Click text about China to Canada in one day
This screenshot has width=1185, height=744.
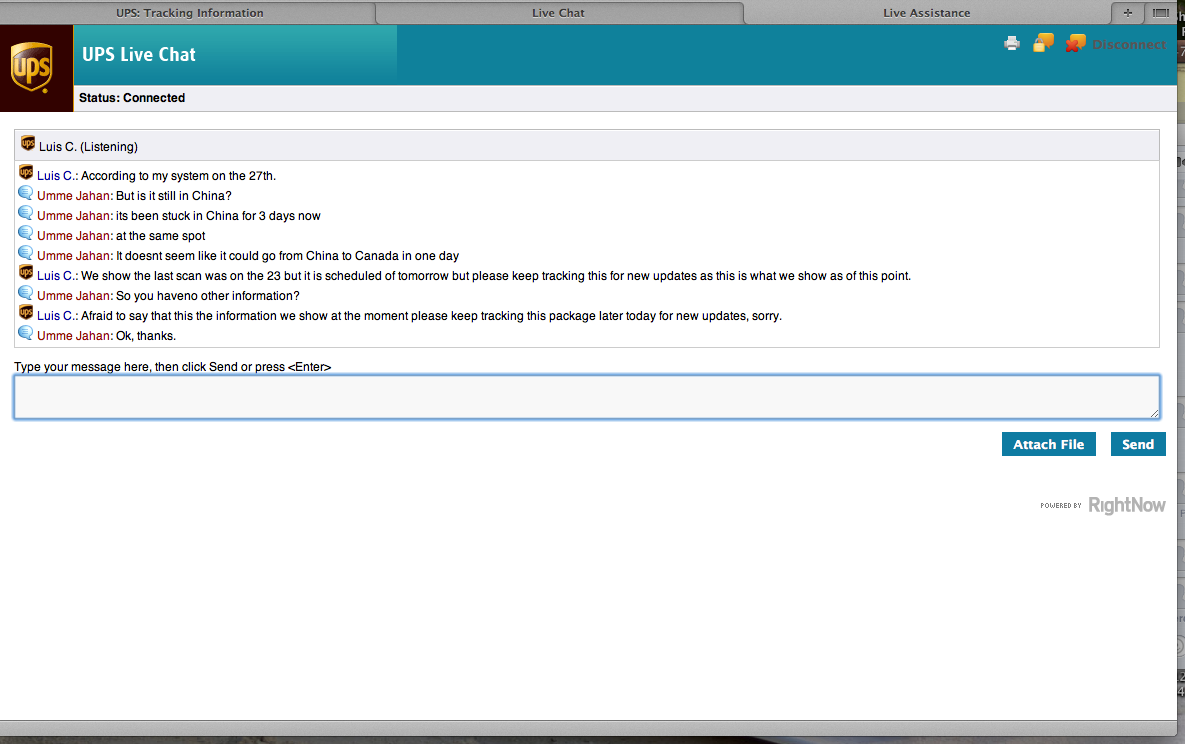tap(287, 256)
